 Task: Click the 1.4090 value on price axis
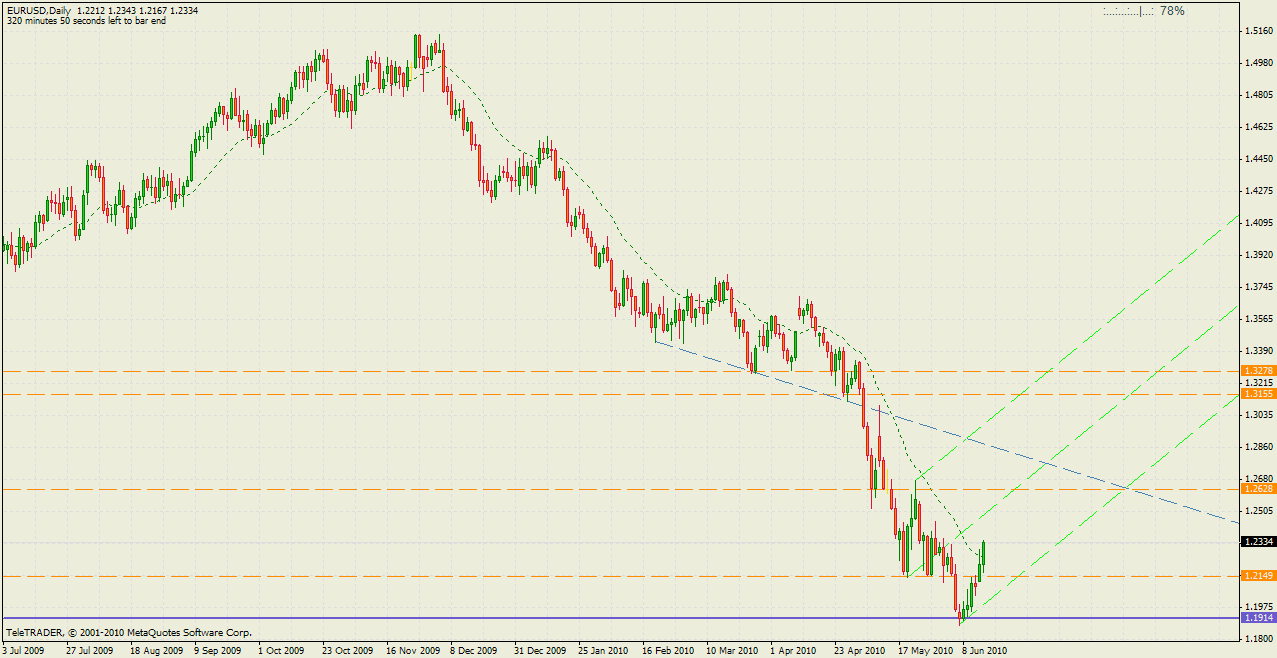tap(1259, 223)
